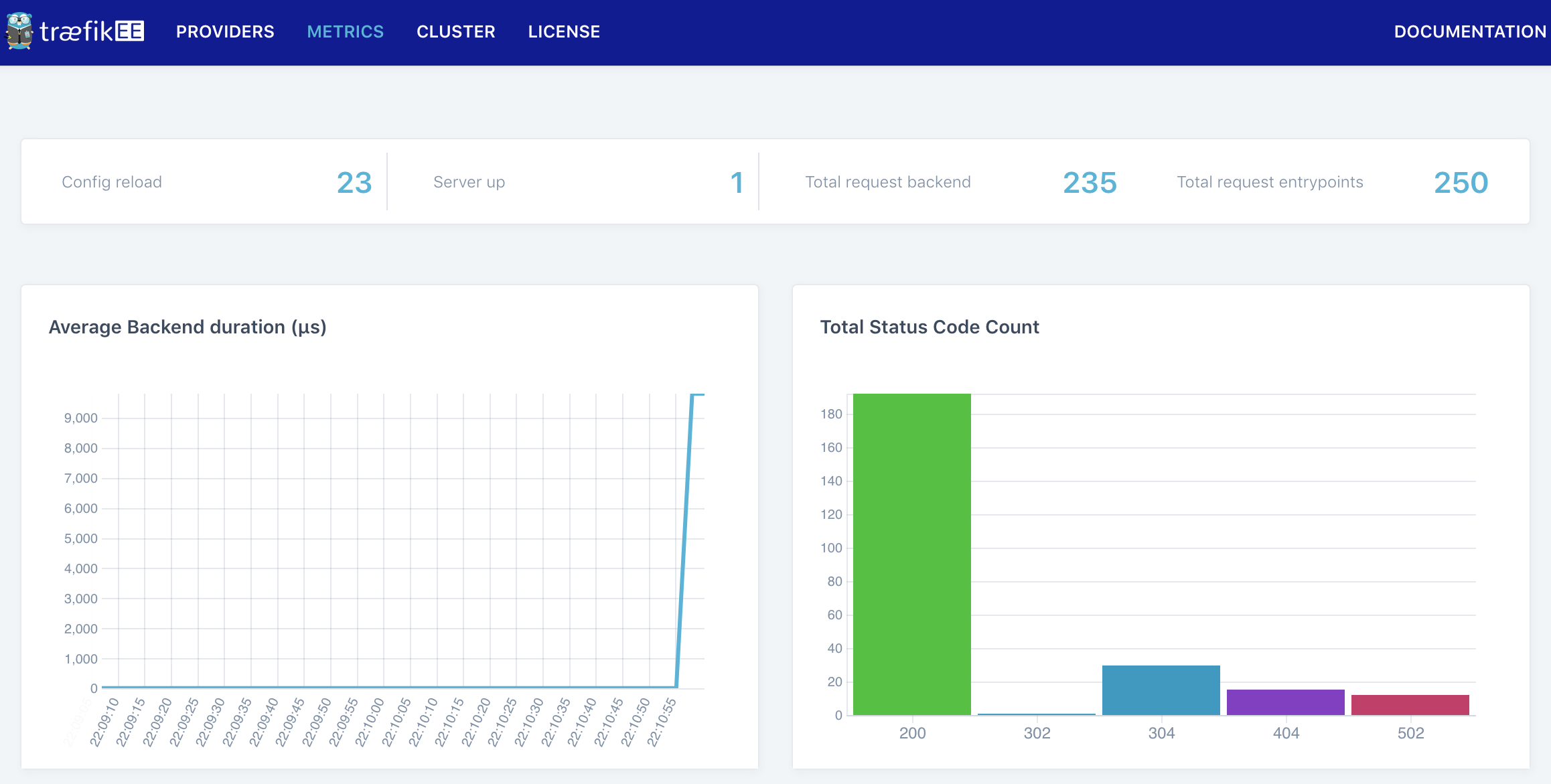The image size is (1551, 784).
Task: Click the Traefik gopher mascot logo
Action: (x=19, y=31)
